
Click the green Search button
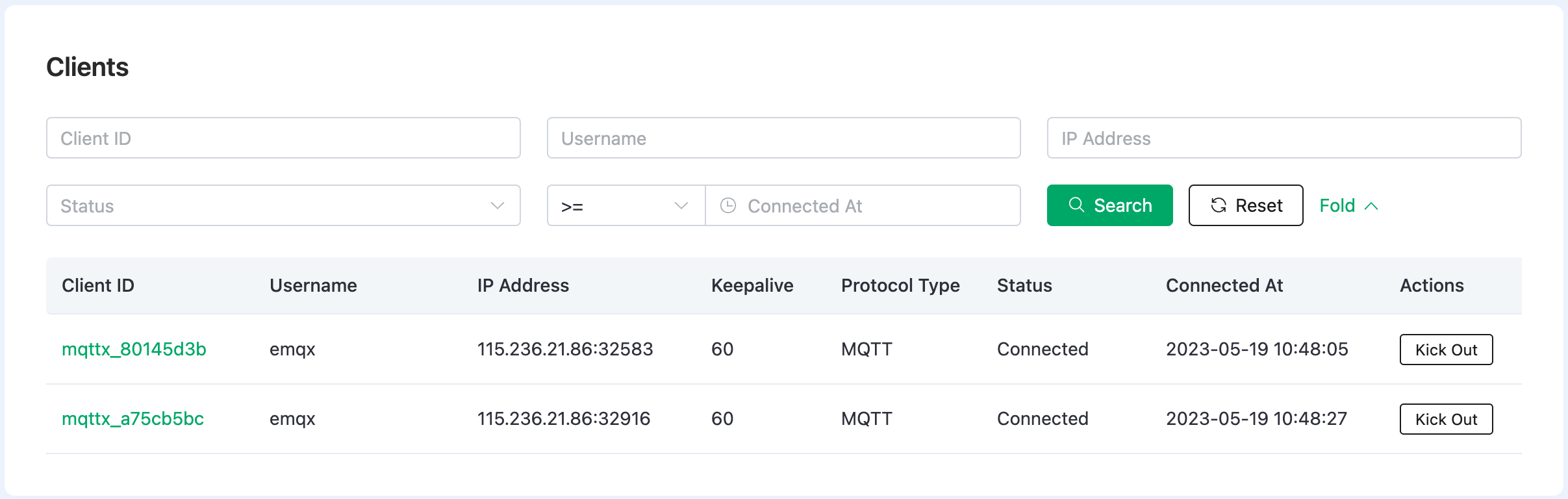tap(1109, 205)
